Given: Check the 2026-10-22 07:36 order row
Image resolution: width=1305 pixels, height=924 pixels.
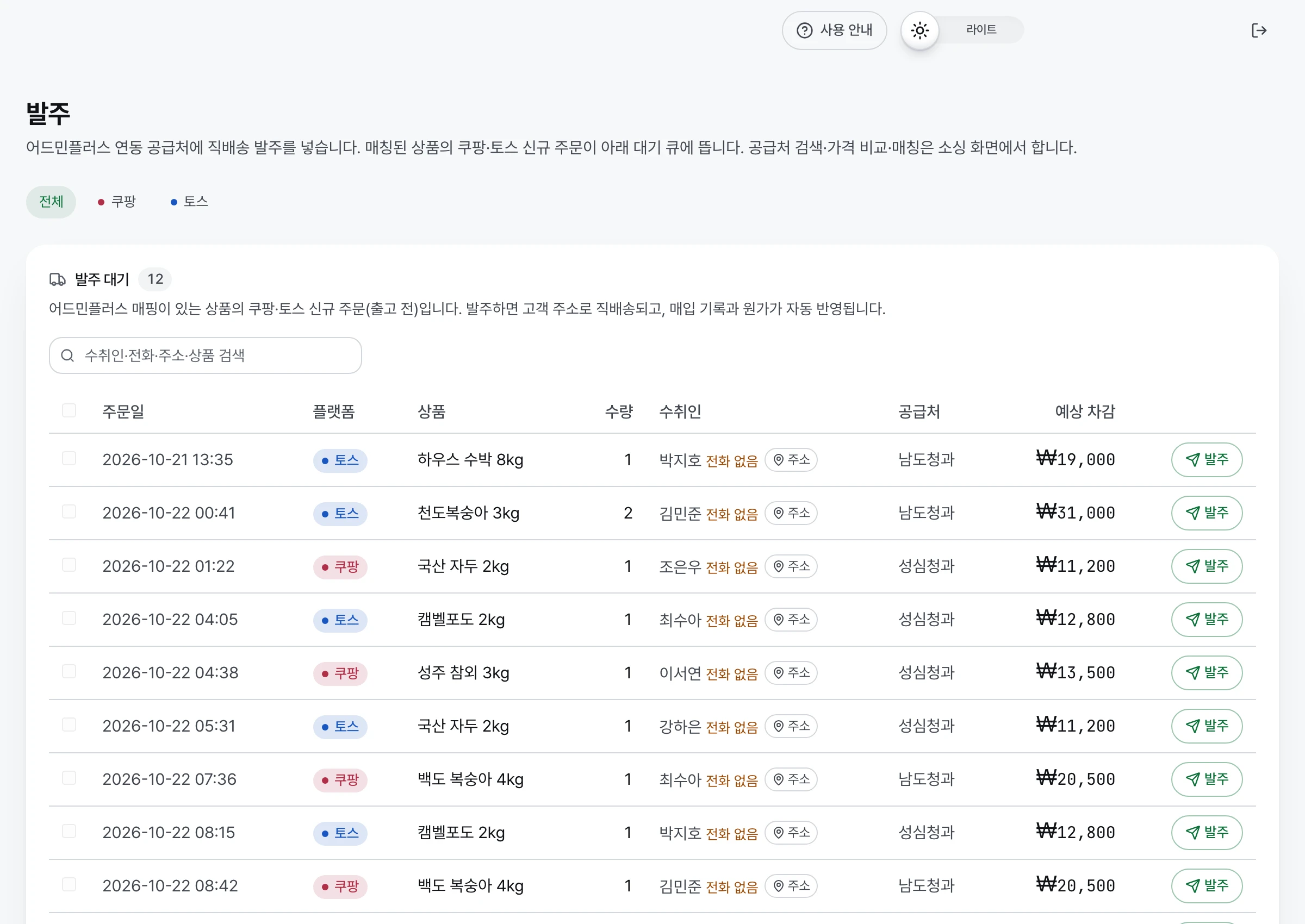Looking at the screenshot, I should pyautogui.click(x=69, y=778).
